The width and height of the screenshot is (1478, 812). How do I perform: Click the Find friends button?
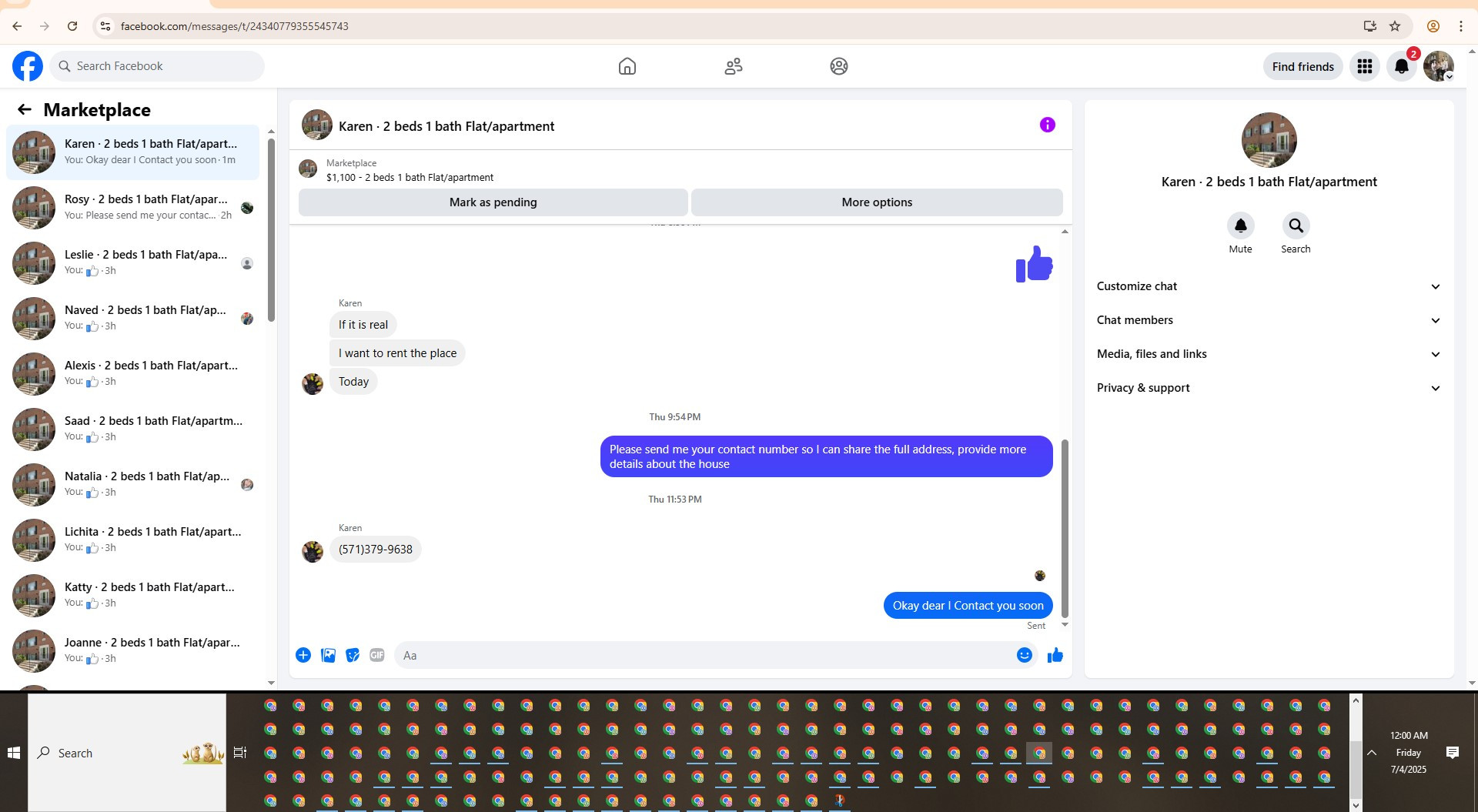pyautogui.click(x=1302, y=66)
